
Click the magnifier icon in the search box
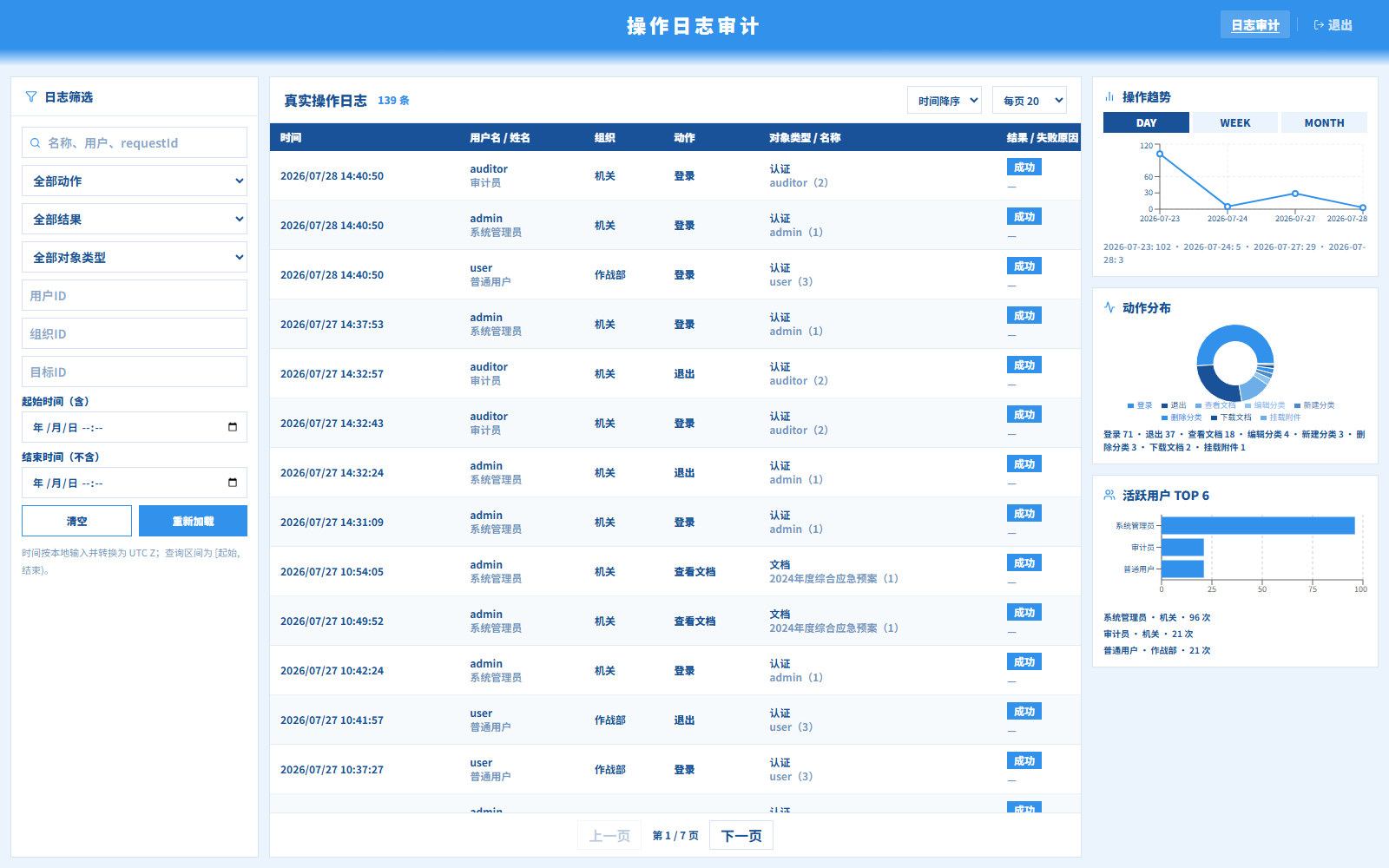click(36, 143)
